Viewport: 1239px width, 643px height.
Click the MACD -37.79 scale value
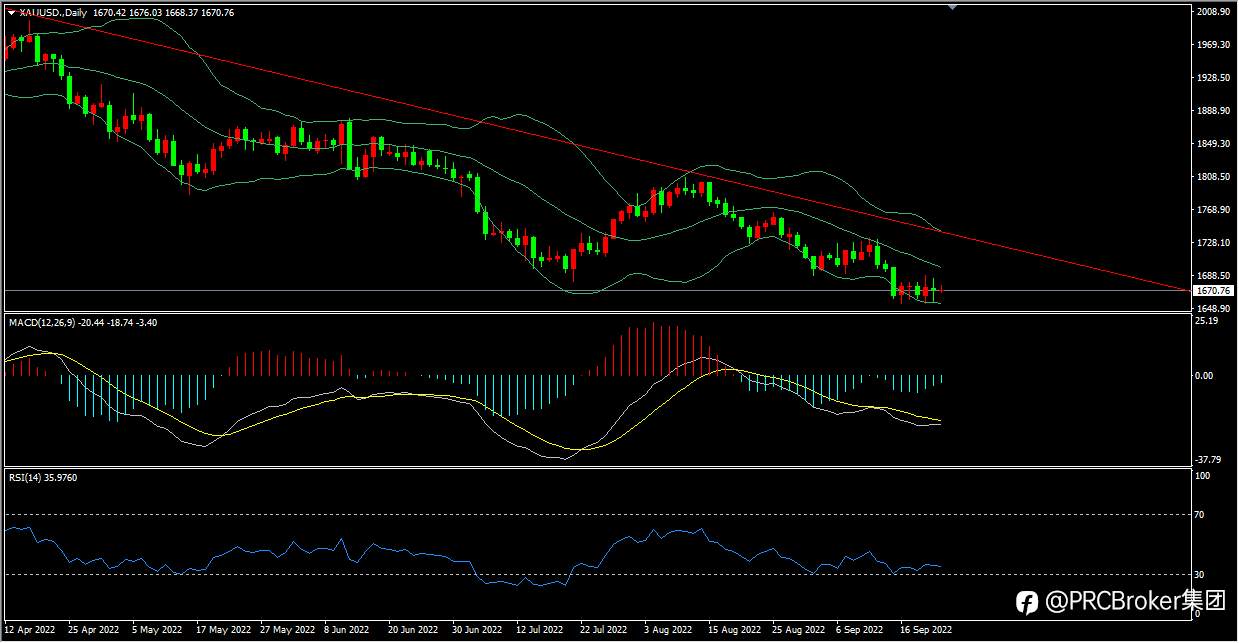1206,460
